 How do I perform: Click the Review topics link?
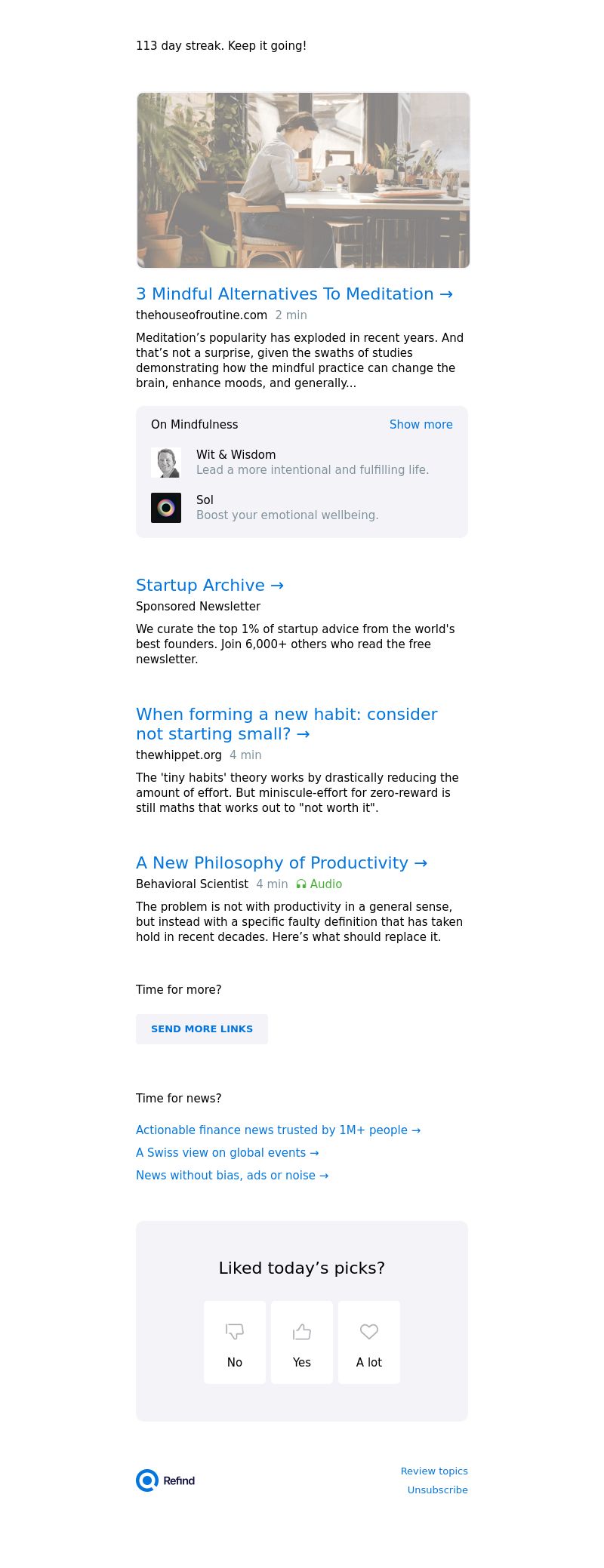coord(434,1471)
